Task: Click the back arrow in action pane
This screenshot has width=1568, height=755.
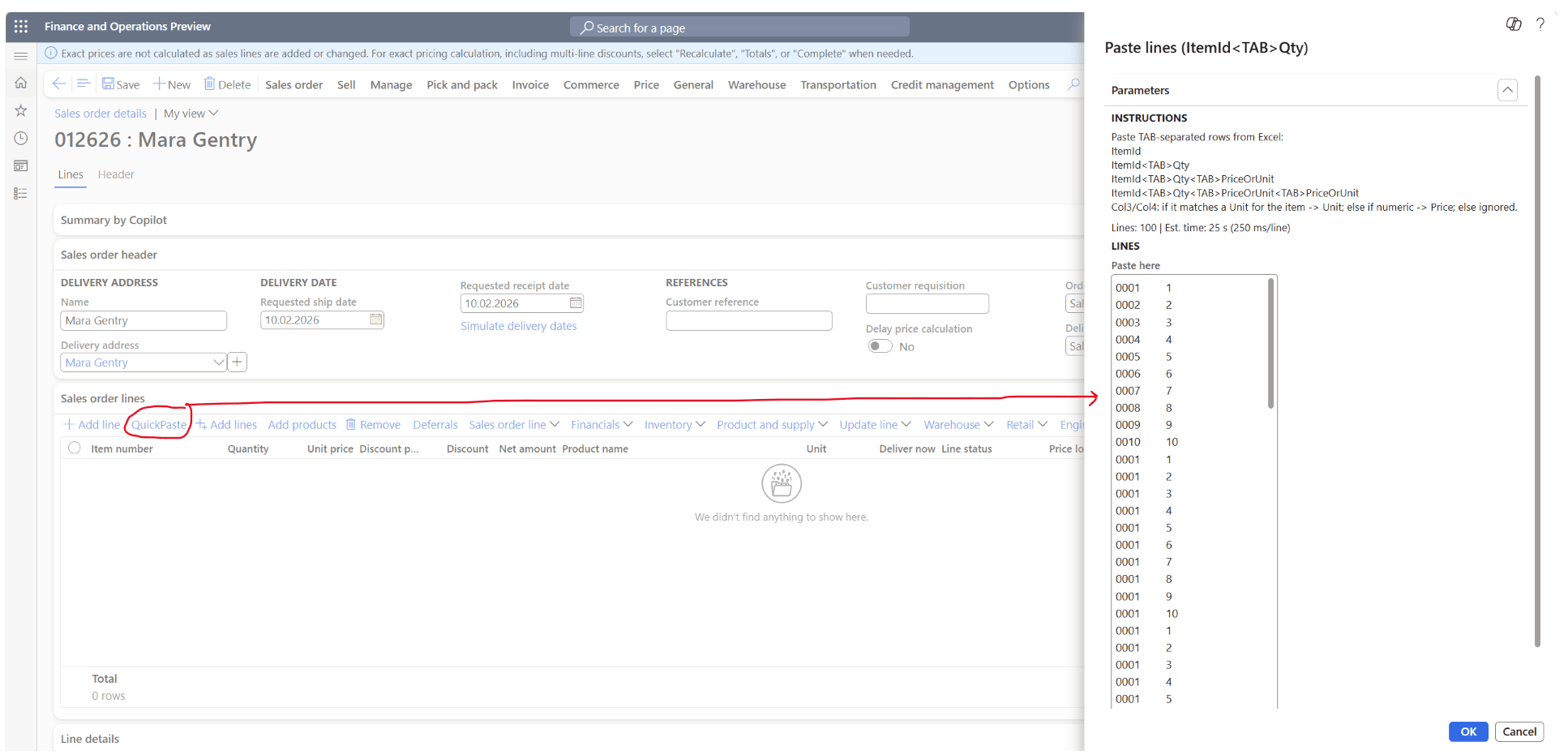Action: click(58, 84)
